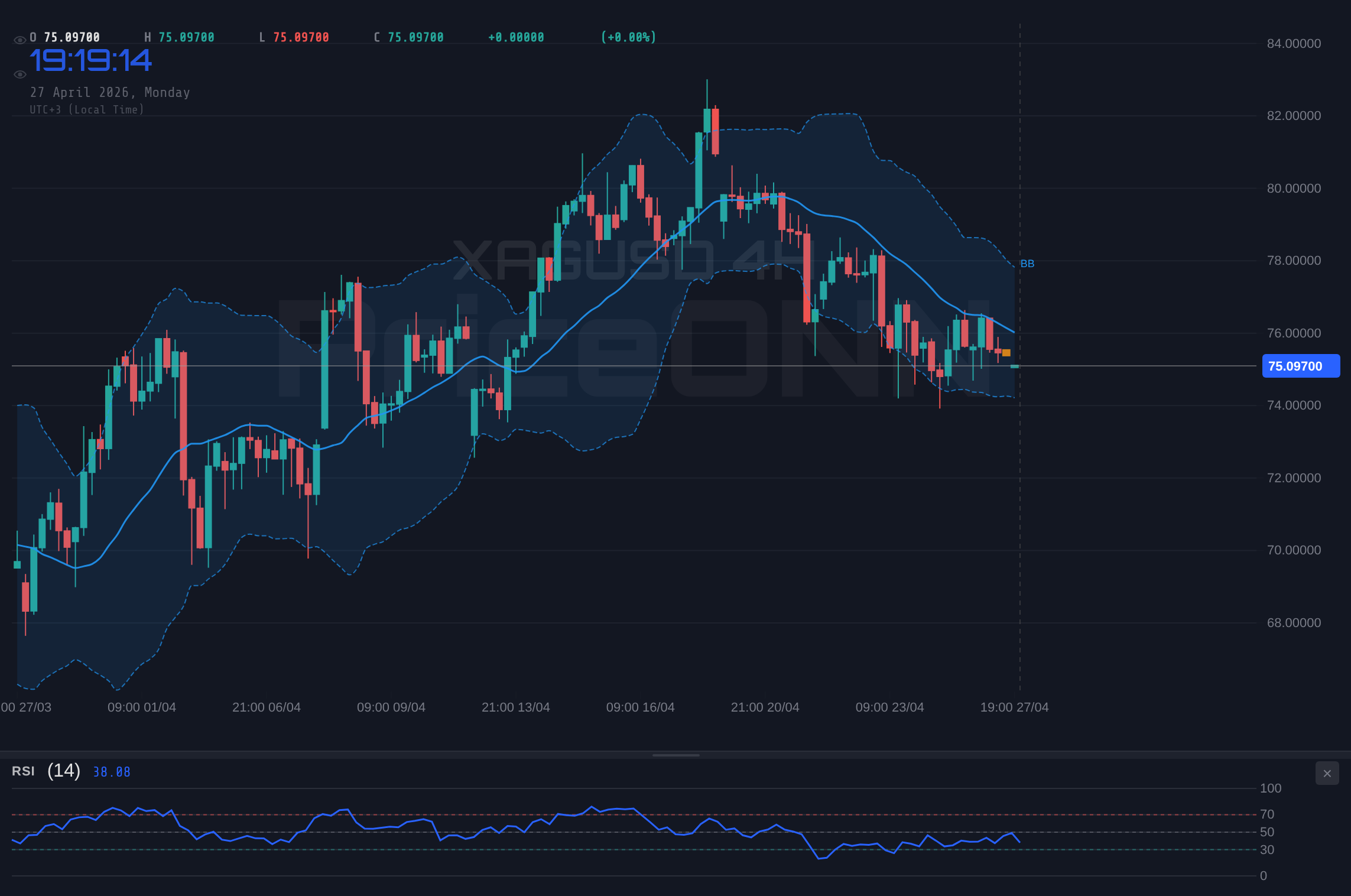Click the RSI 100 level label
This screenshot has width=1351, height=896.
click(1271, 788)
